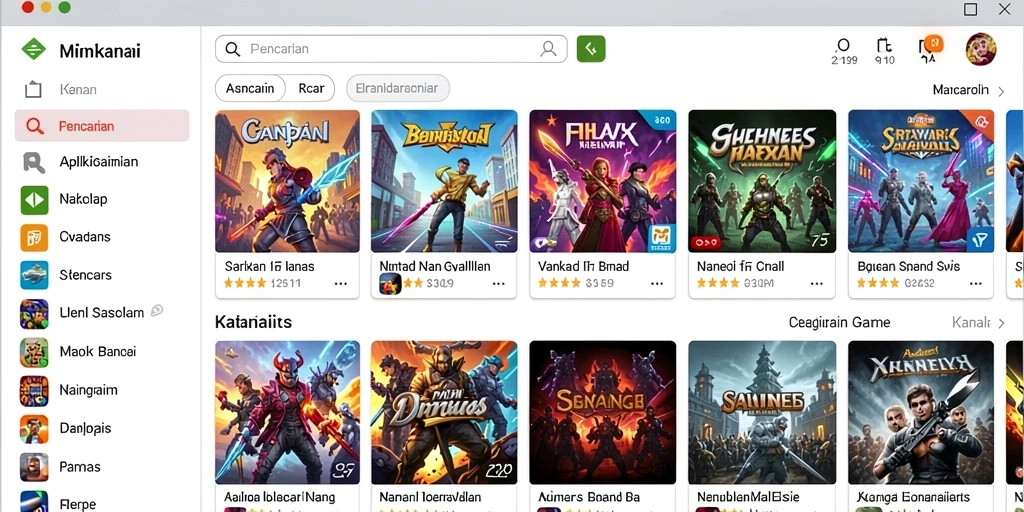The image size is (1024, 512).
Task: Open Aplikicaimian sidebar icon
Action: (x=34, y=162)
